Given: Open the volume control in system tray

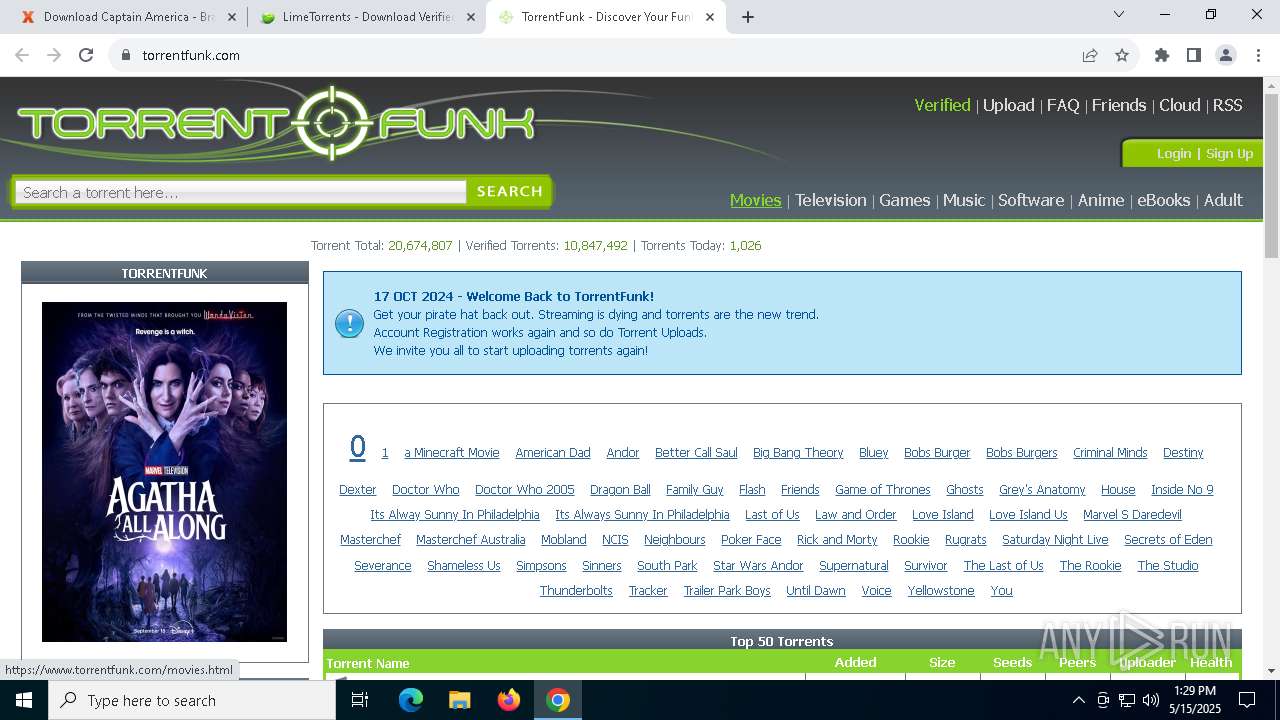Looking at the screenshot, I should (x=1151, y=700).
